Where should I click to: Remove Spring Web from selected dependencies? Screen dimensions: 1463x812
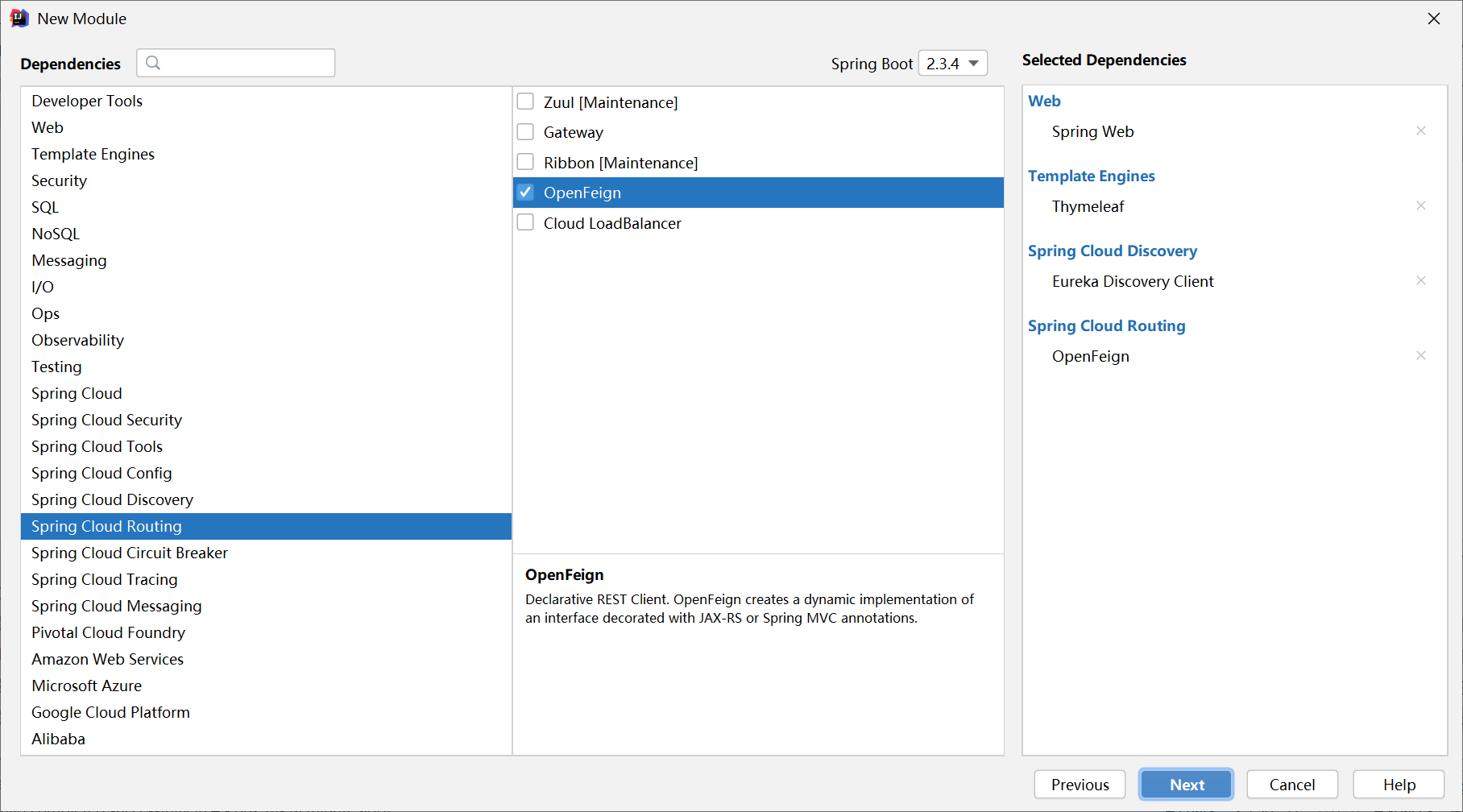1421,130
